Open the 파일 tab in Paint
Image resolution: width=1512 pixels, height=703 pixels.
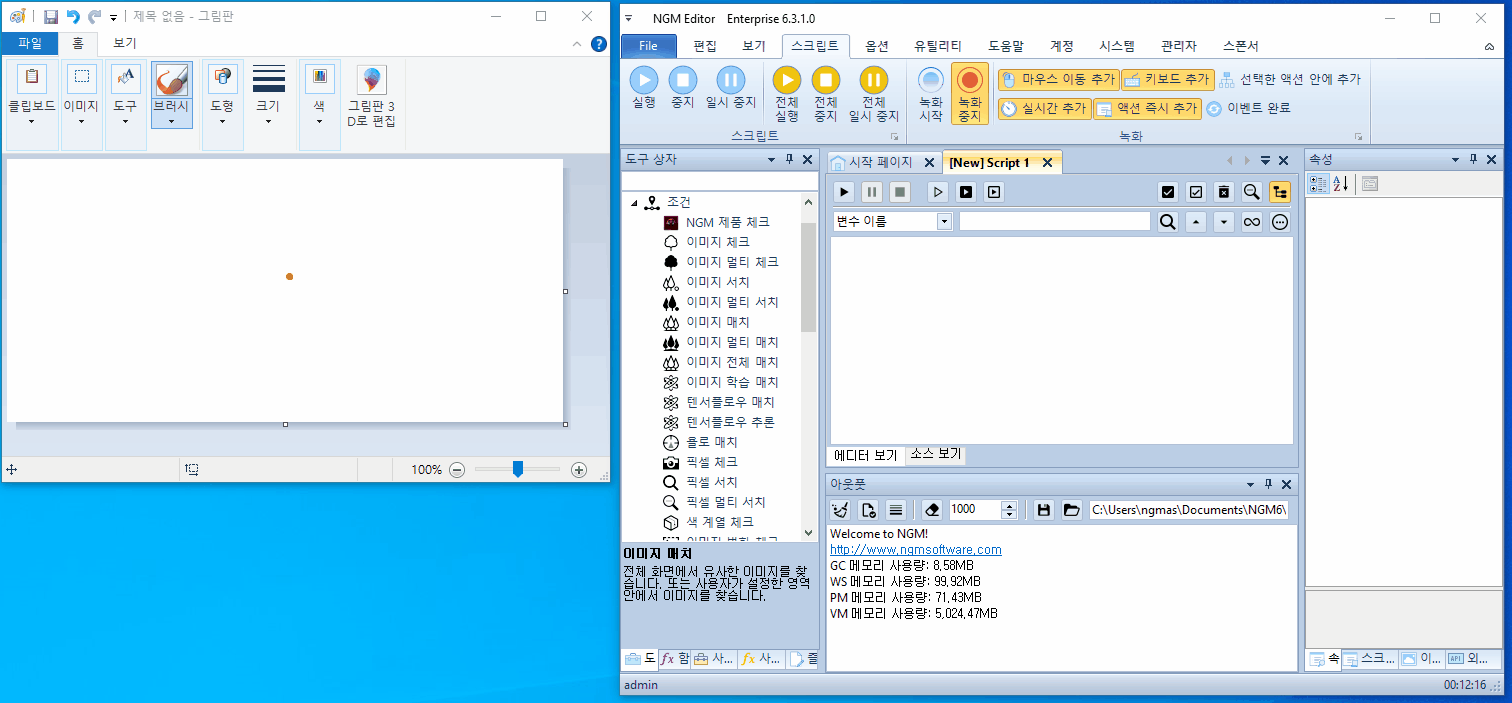30,43
